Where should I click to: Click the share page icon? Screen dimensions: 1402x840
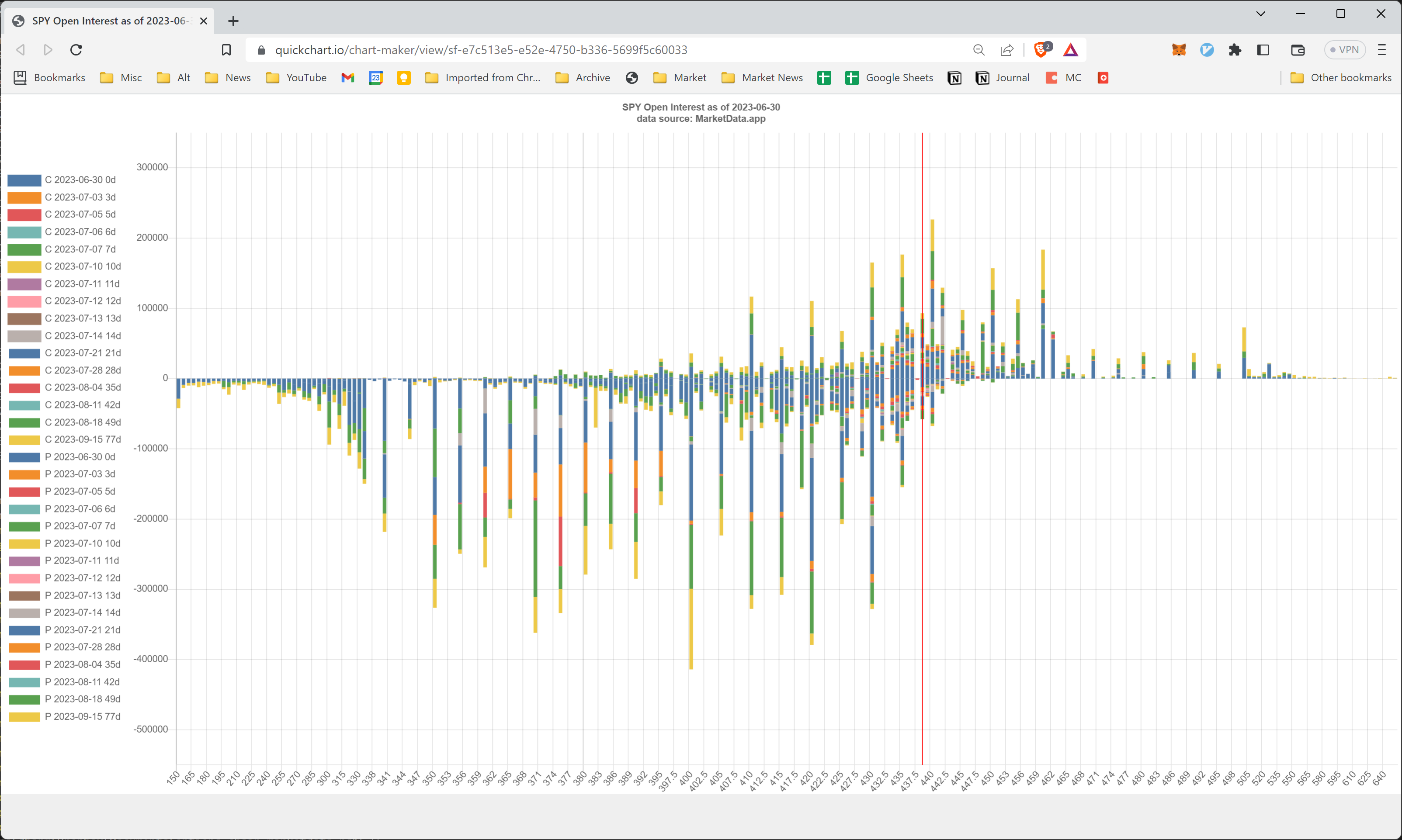1007,50
